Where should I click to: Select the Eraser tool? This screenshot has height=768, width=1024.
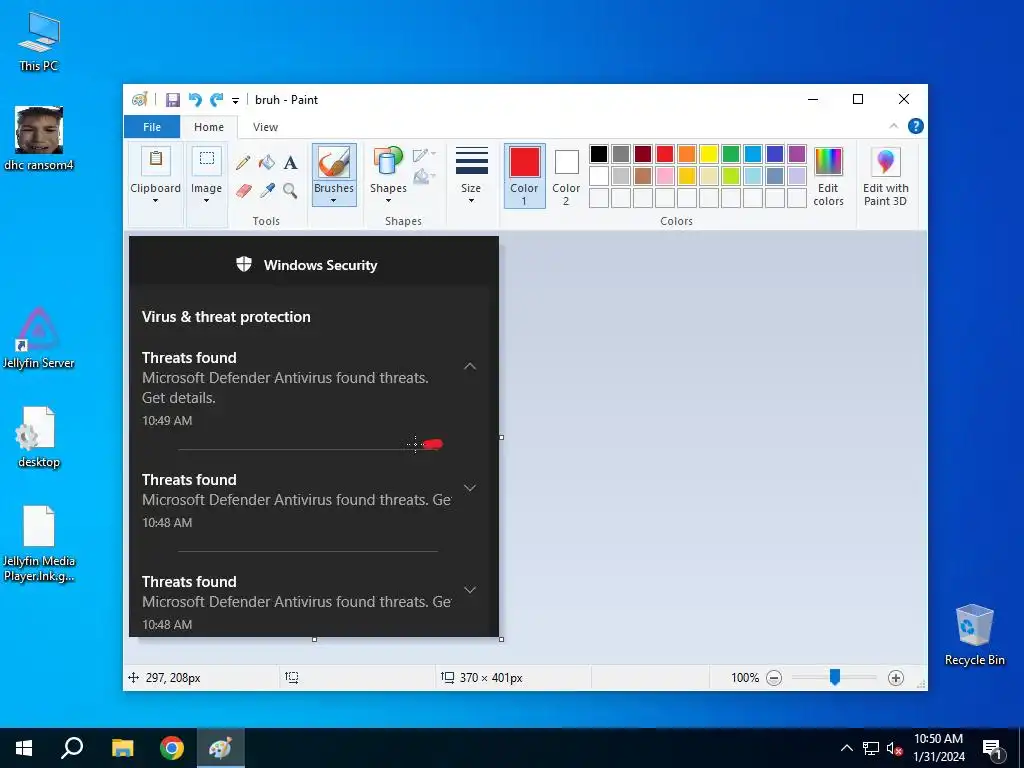pyautogui.click(x=243, y=191)
